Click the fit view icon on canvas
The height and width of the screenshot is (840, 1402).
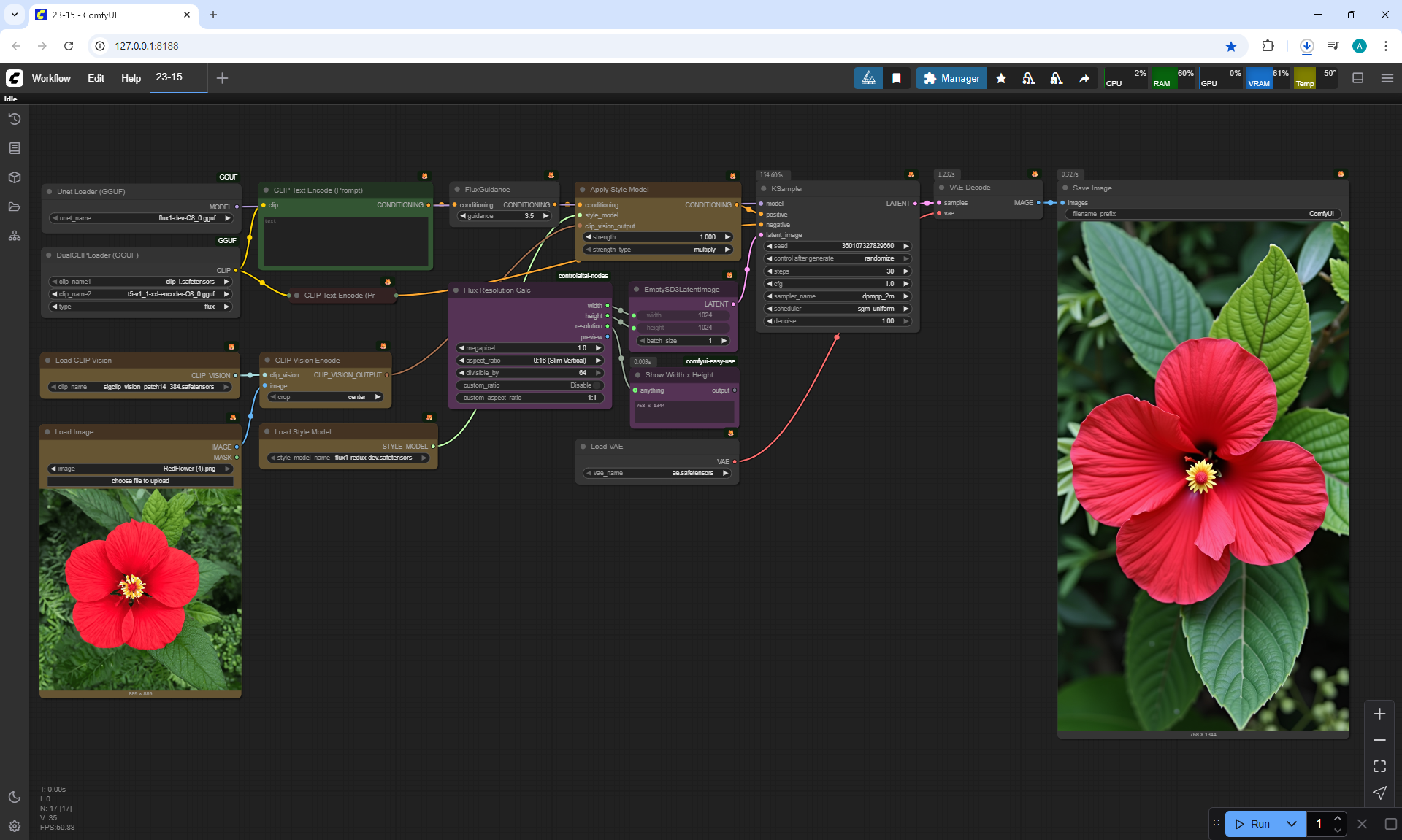tap(1379, 766)
